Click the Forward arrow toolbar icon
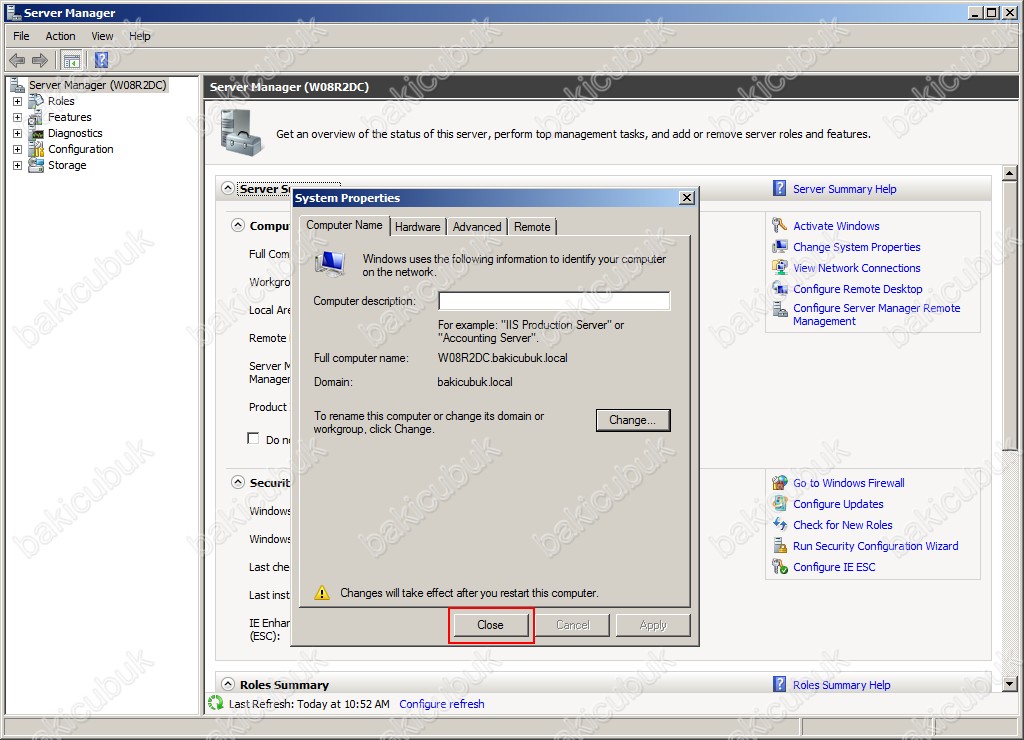1024x740 pixels. tap(40, 61)
